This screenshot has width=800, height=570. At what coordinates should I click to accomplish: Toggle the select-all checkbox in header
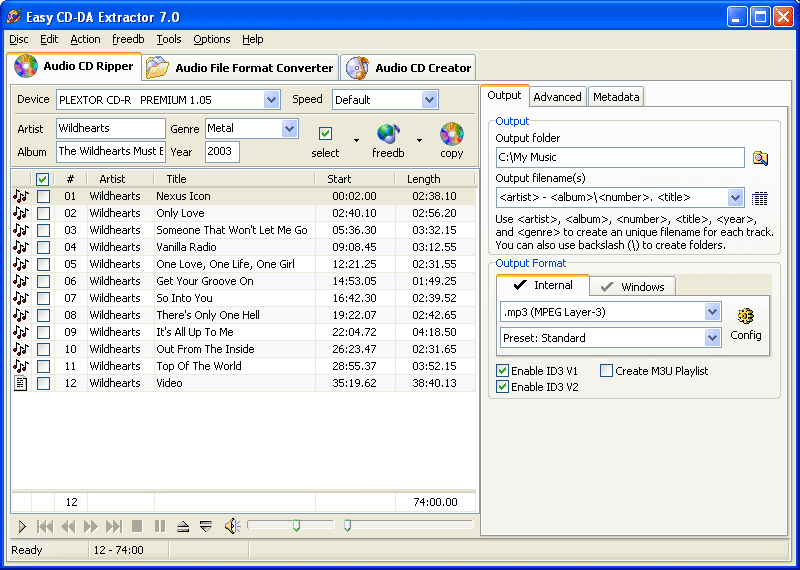(42, 179)
